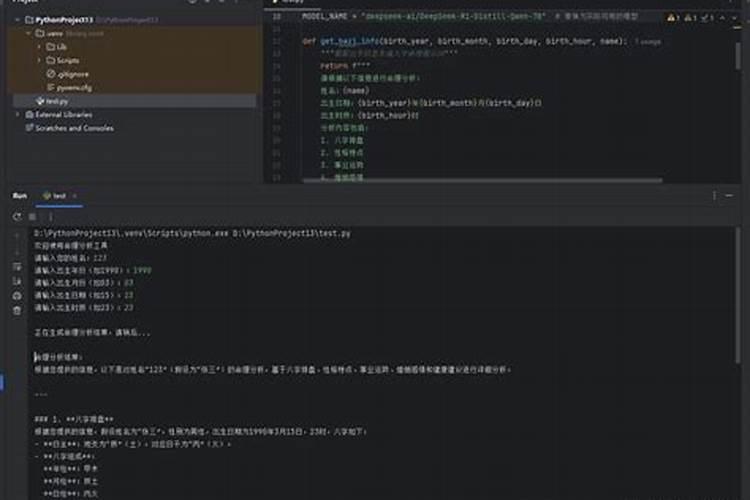Click the '### 1.' heading in console

74,419
